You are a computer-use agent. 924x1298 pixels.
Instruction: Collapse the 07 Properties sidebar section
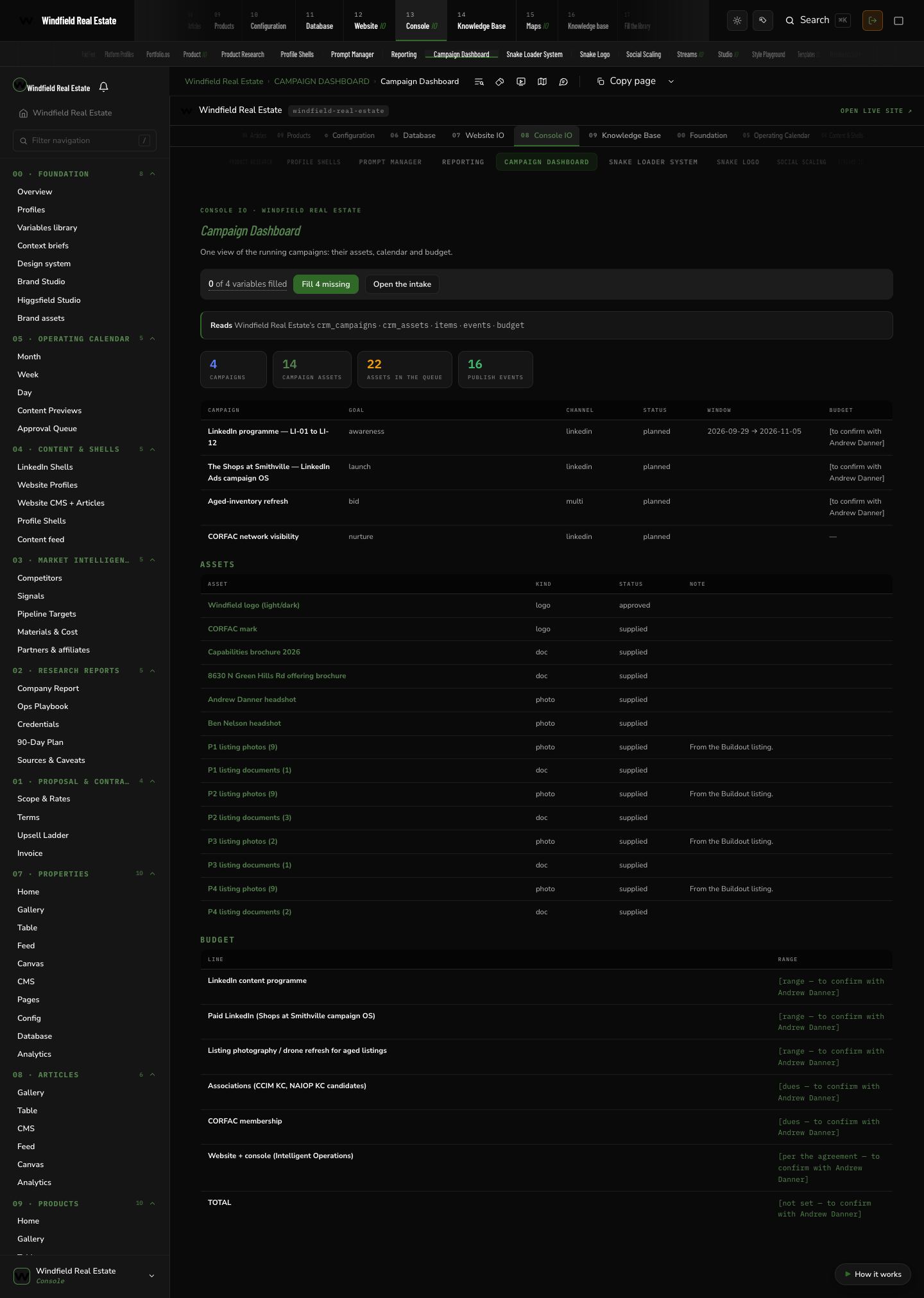pos(152,874)
